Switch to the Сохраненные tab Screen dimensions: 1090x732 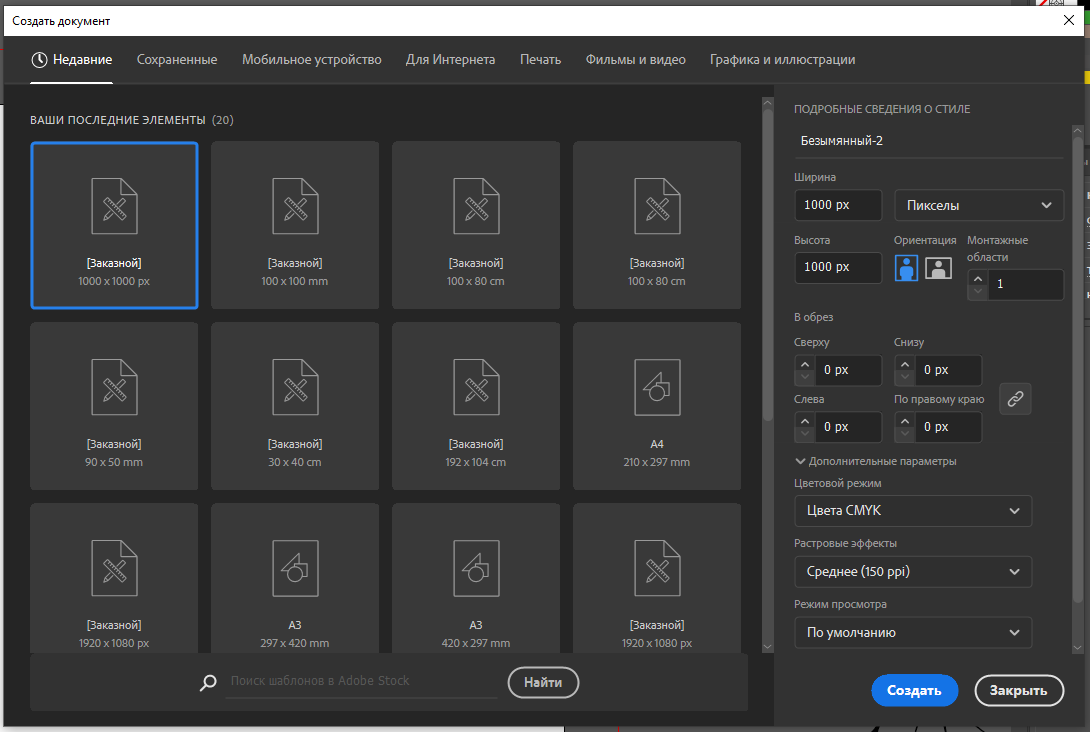177,60
